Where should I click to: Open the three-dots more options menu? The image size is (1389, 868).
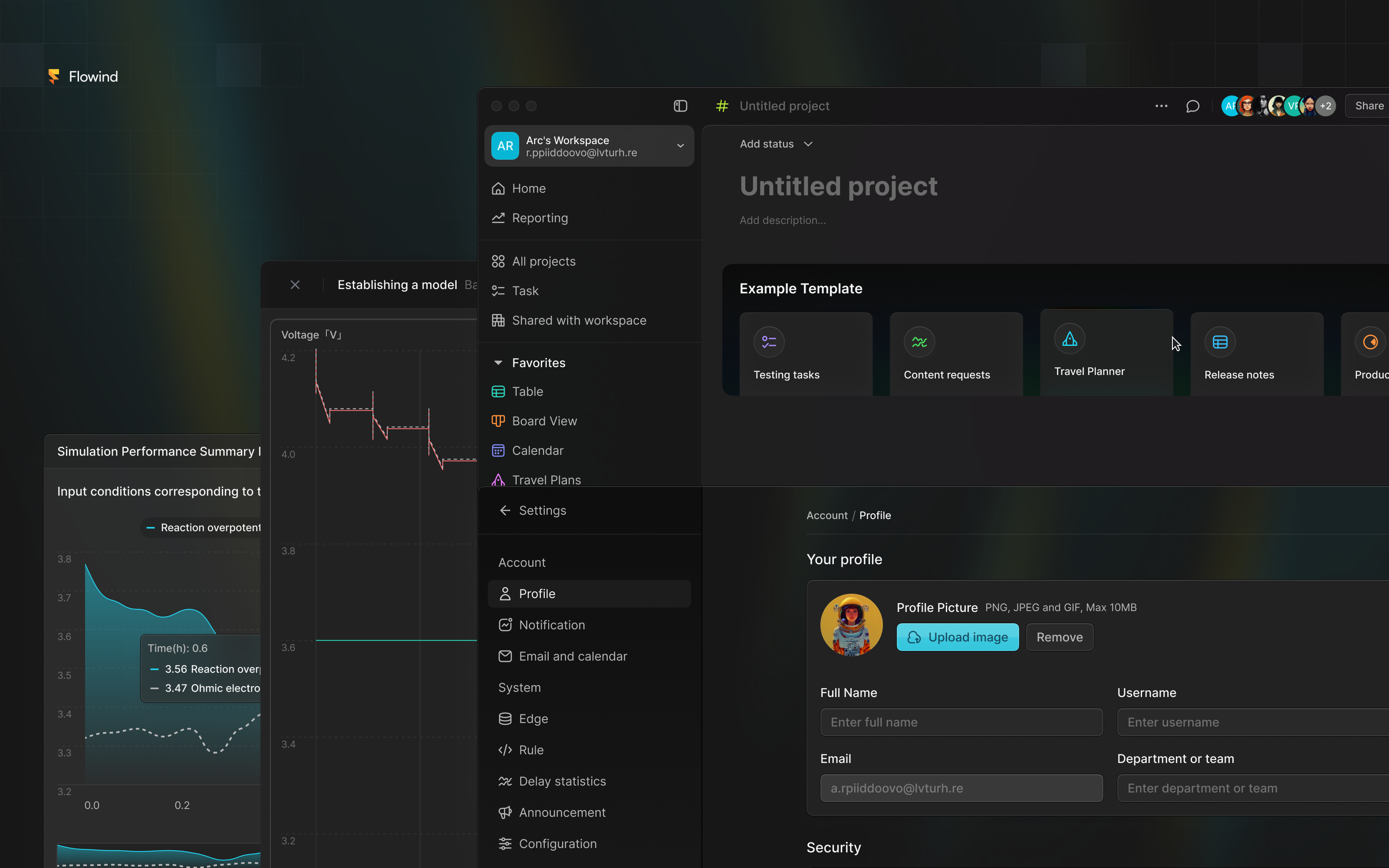click(1161, 106)
